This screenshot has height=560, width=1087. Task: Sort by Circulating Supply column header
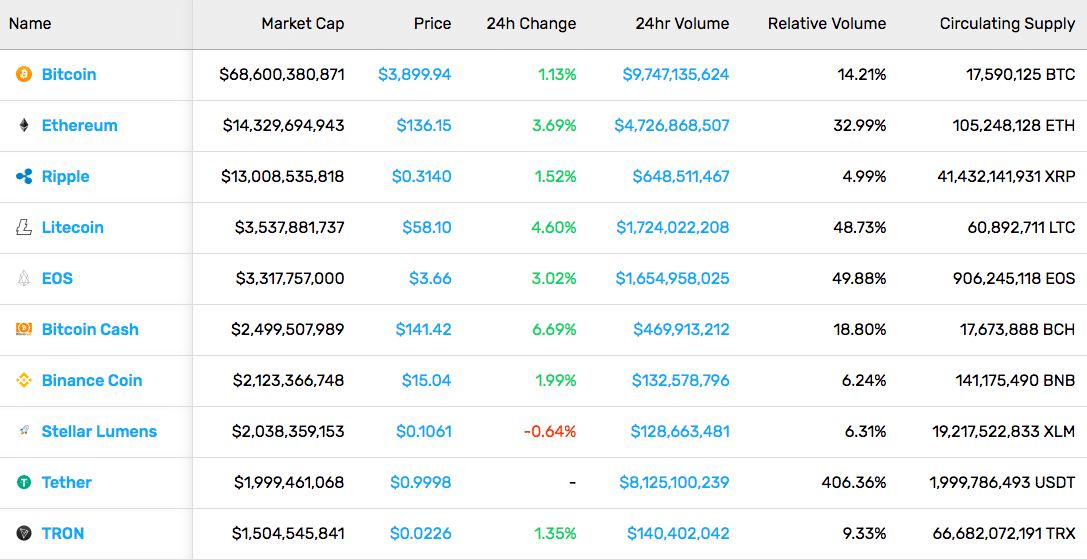tap(1007, 24)
